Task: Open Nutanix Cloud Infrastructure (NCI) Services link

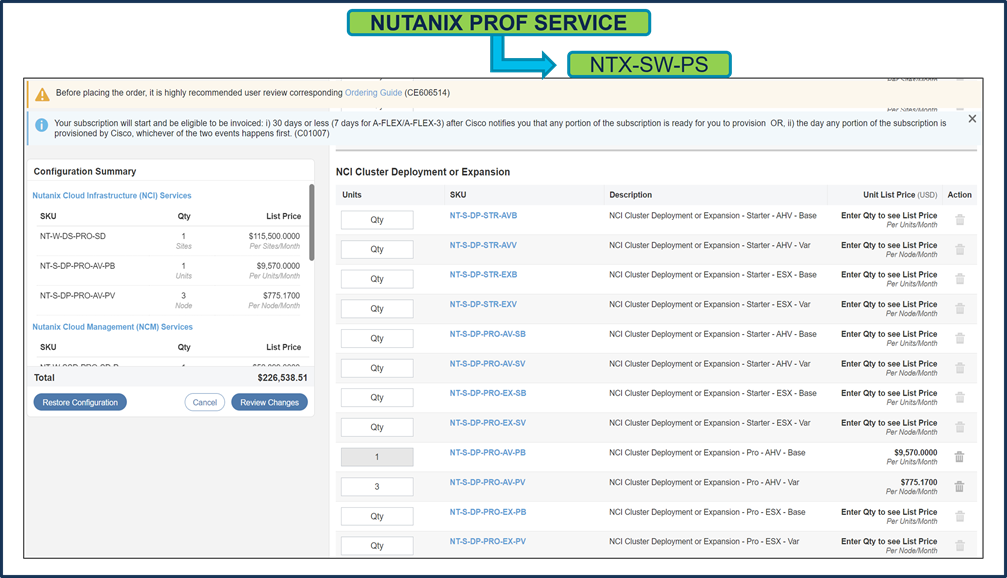Action: pyautogui.click(x=112, y=195)
